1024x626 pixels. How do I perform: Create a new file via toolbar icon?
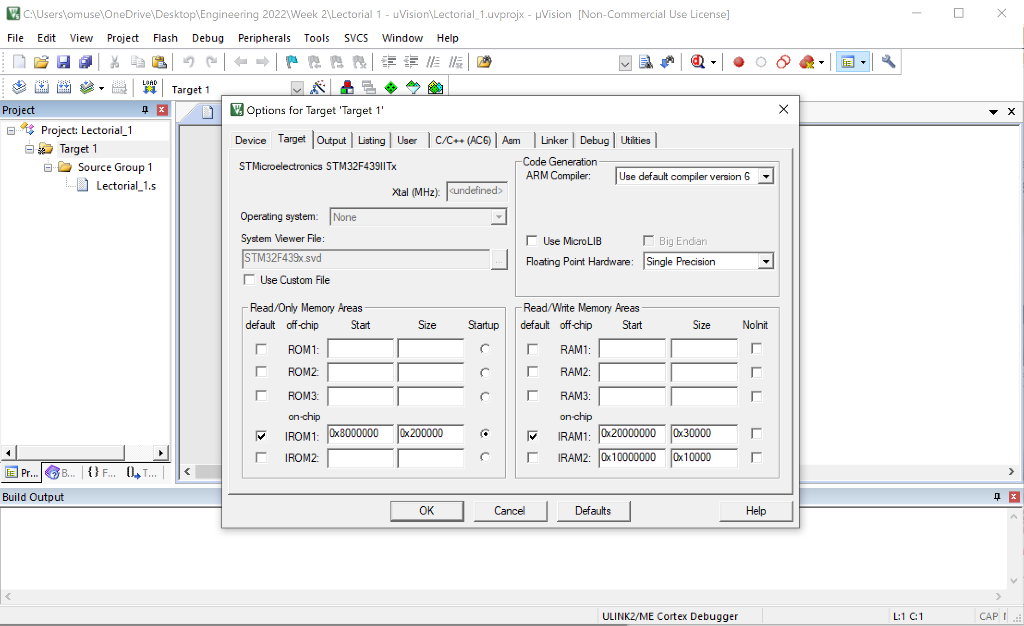pos(19,62)
